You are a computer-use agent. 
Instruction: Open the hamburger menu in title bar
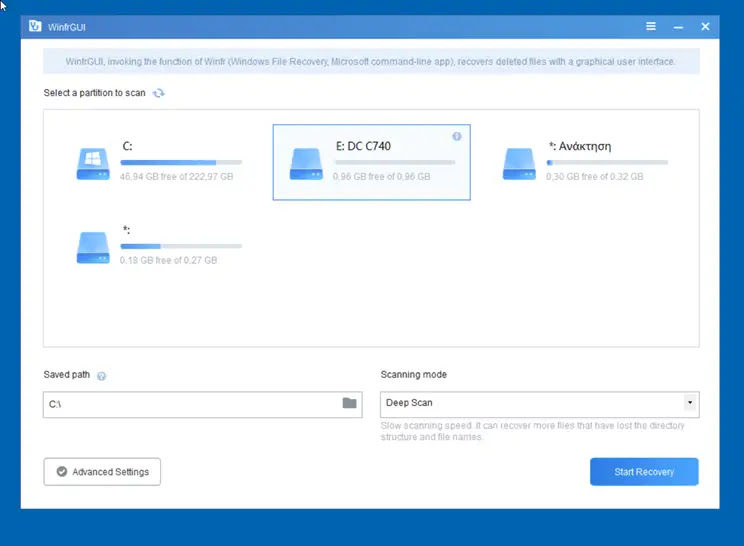click(651, 27)
